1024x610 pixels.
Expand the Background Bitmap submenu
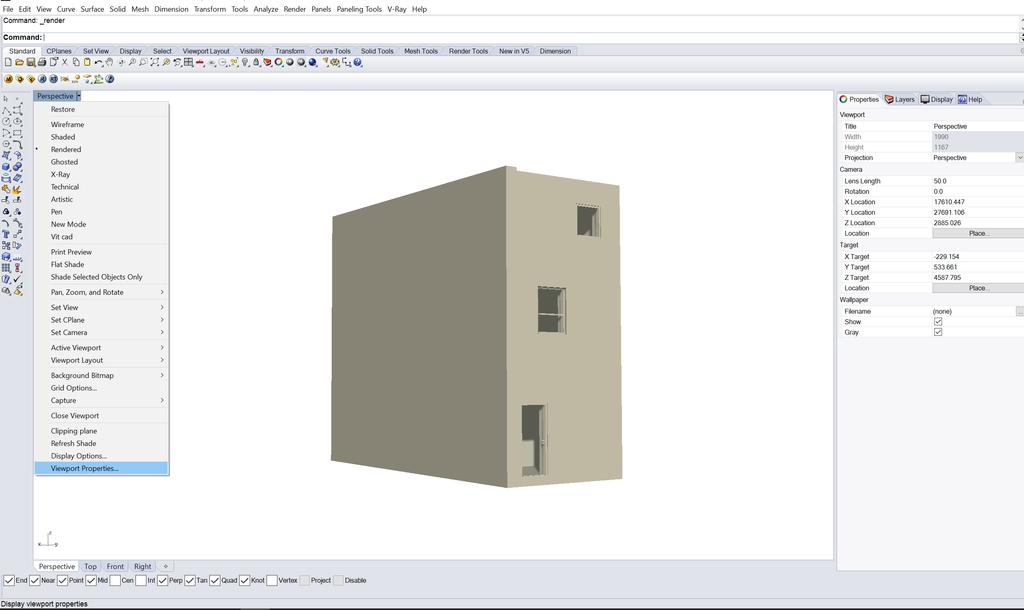(x=101, y=376)
